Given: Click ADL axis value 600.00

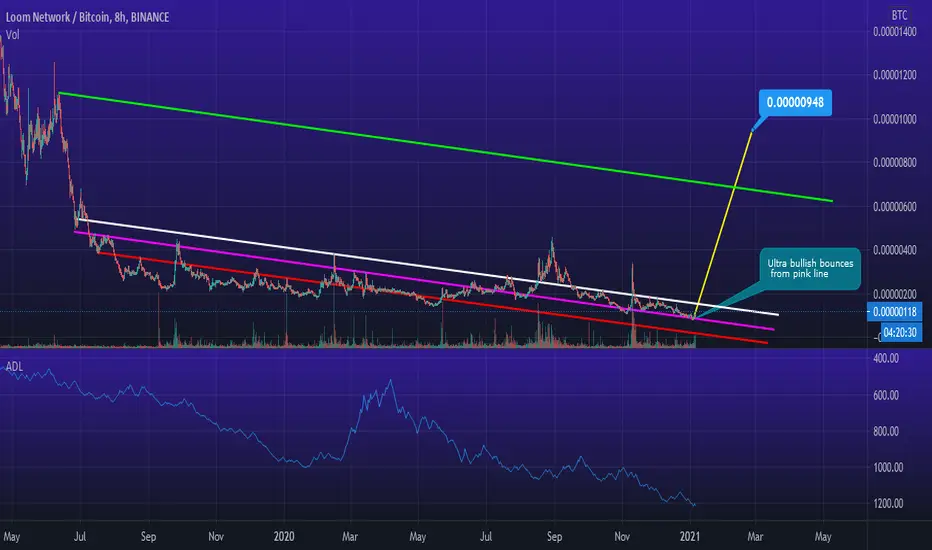Looking at the screenshot, I should click(886, 395).
